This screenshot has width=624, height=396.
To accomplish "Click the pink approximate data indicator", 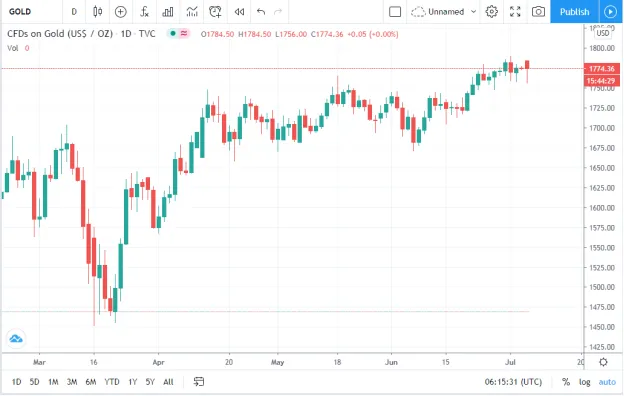I will coord(184,33).
